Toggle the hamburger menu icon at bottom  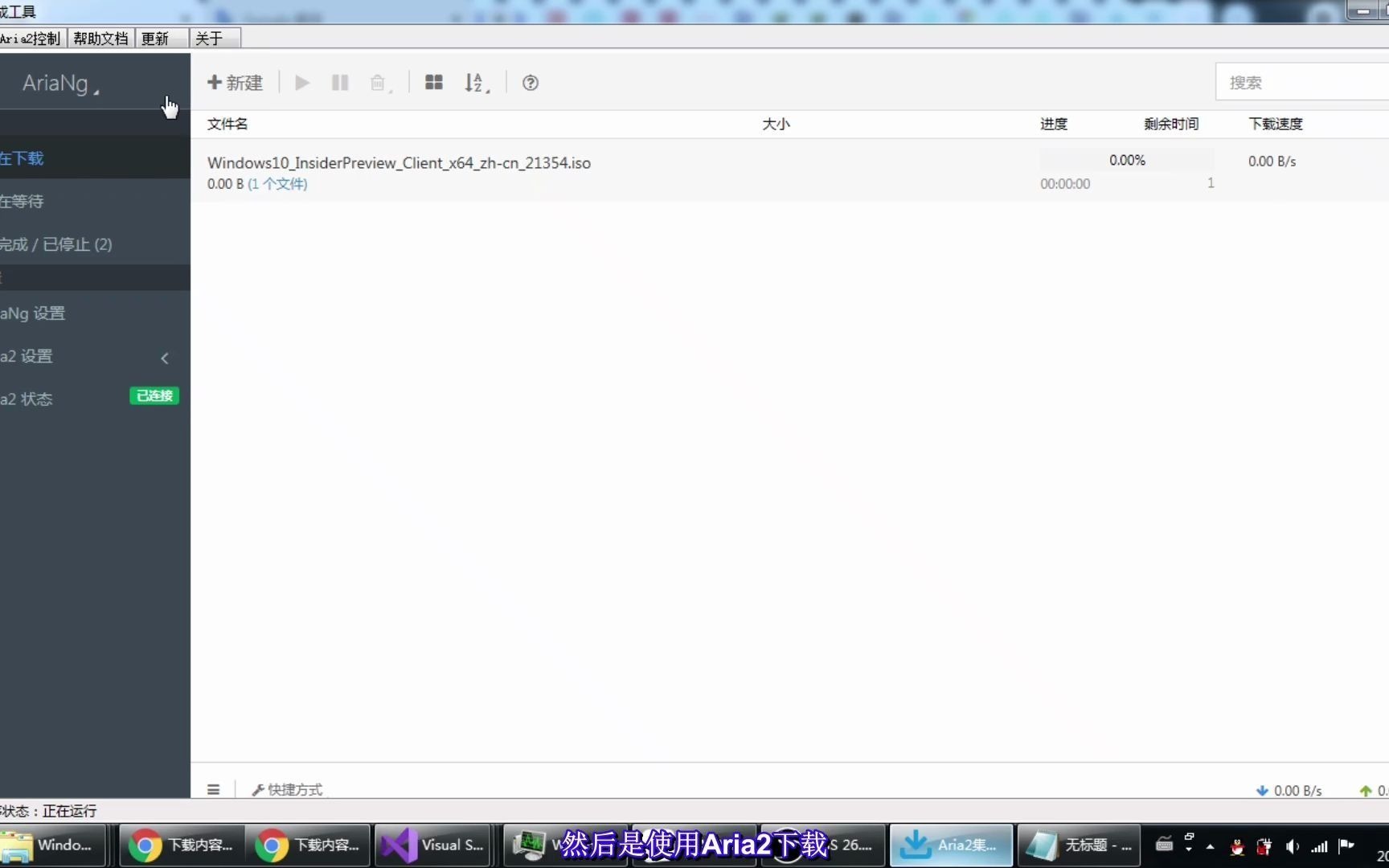[x=213, y=789]
